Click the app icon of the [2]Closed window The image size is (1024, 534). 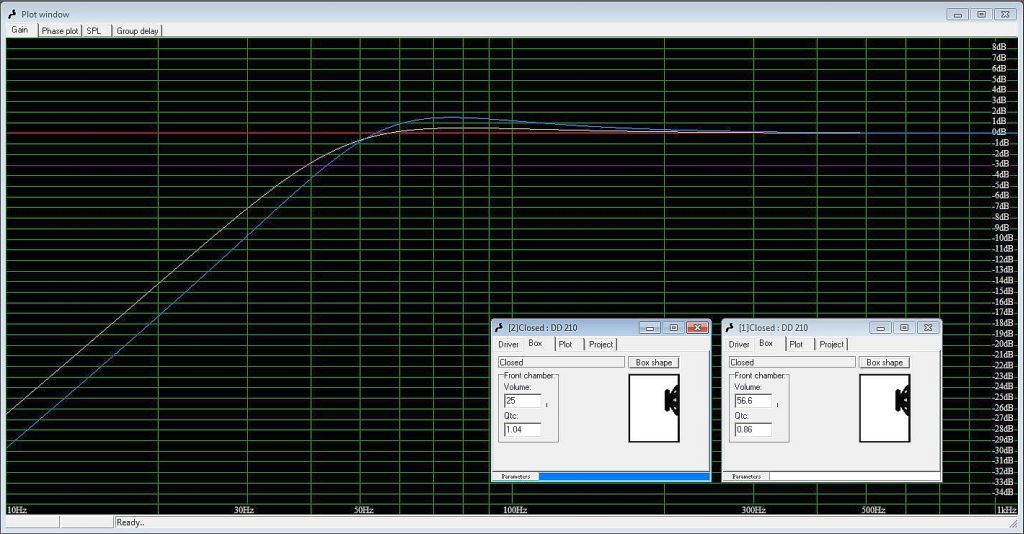pos(499,328)
